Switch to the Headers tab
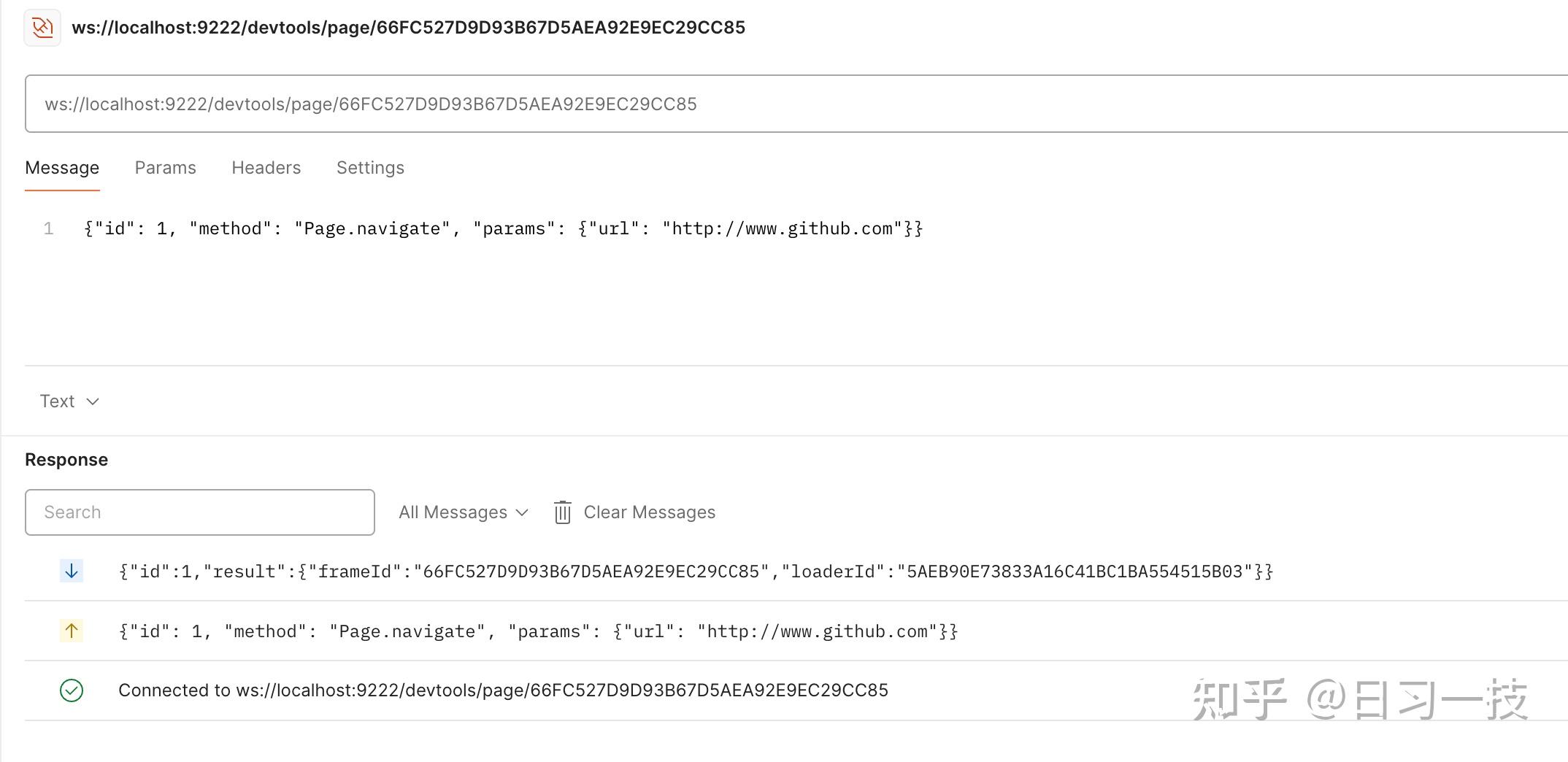1568x762 pixels. click(266, 168)
